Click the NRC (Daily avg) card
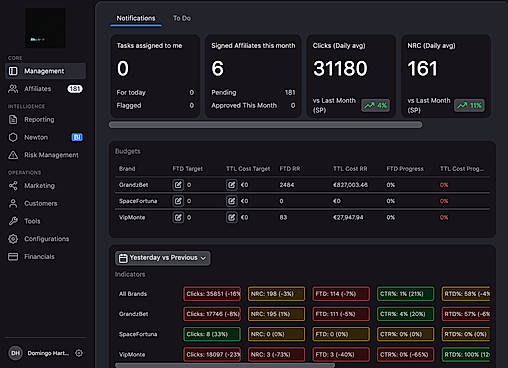 [x=446, y=76]
